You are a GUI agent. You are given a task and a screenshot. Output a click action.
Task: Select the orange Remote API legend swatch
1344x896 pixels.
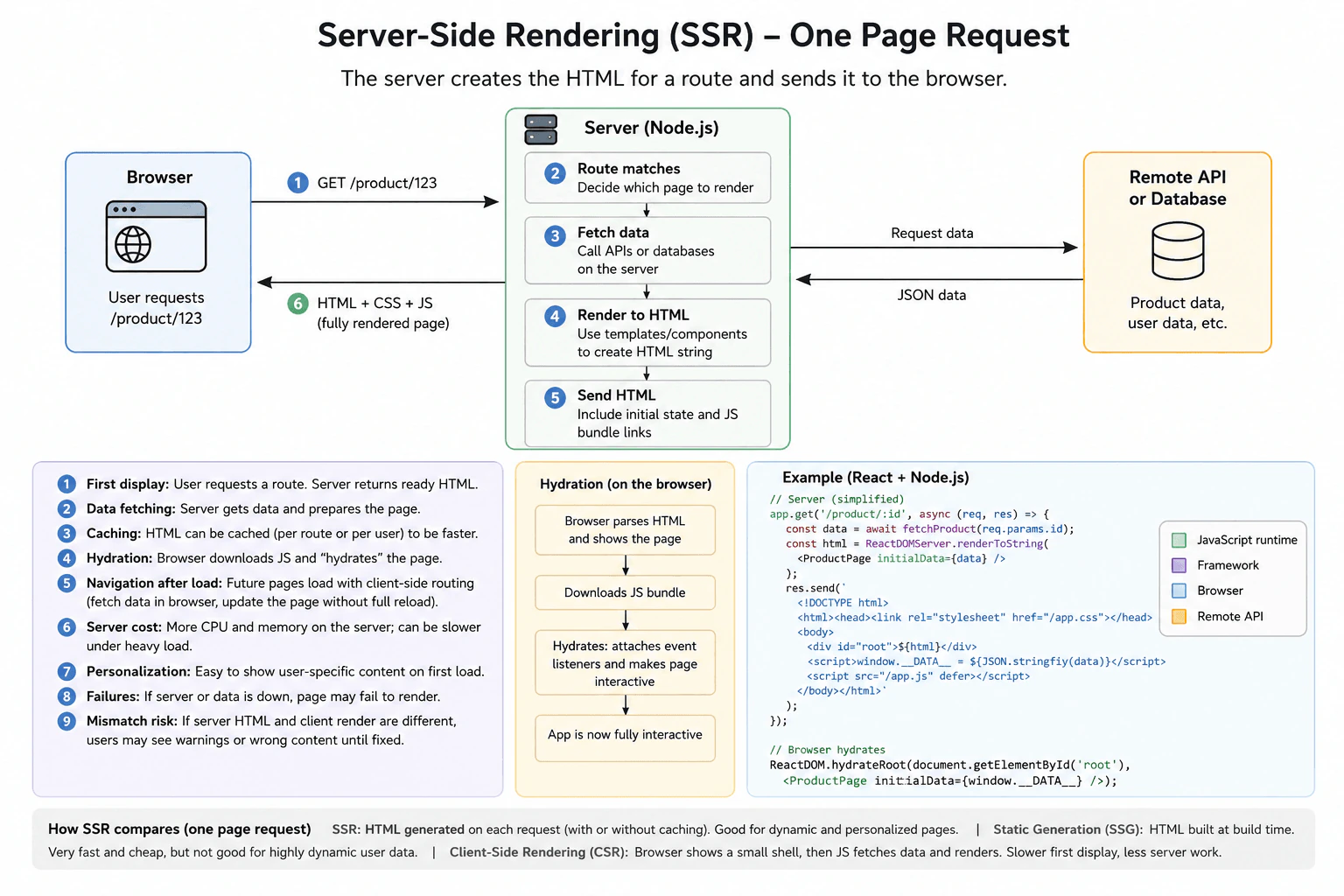1179,616
